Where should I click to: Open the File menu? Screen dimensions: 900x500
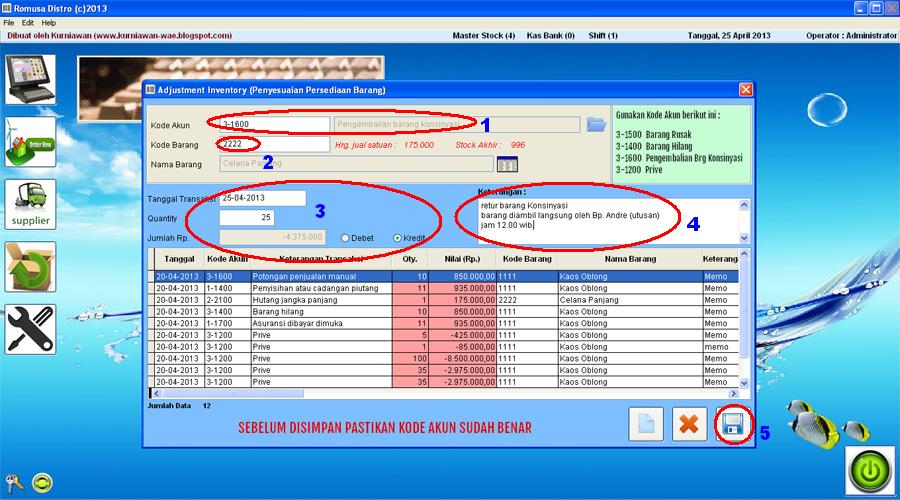(x=9, y=23)
